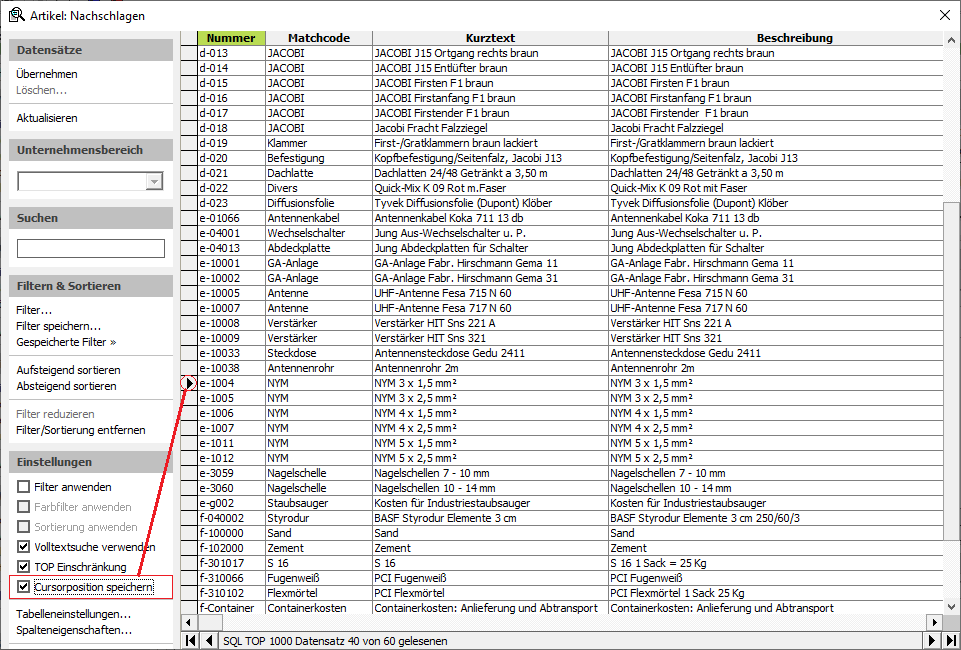Click Löschen... in Datensätze panel
The image size is (961, 650).
[41, 90]
